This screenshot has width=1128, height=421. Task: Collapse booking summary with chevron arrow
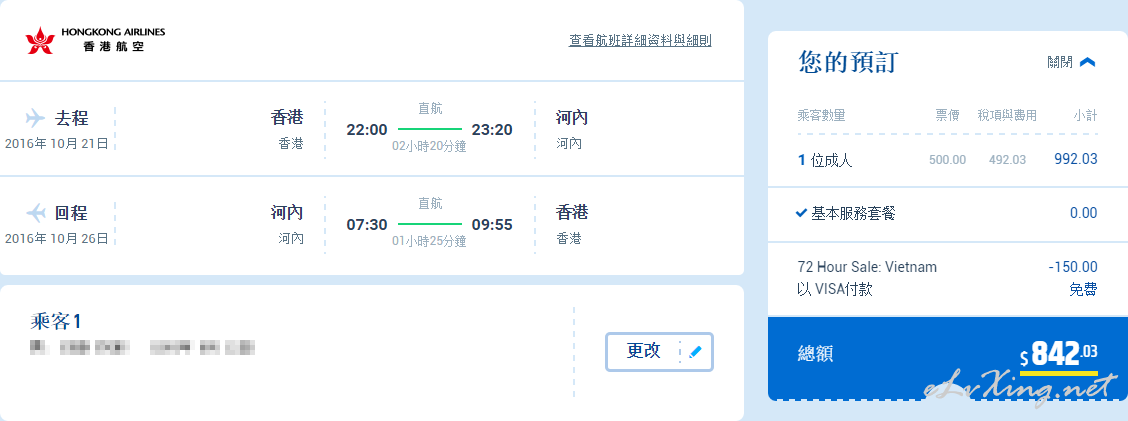pos(1088,63)
